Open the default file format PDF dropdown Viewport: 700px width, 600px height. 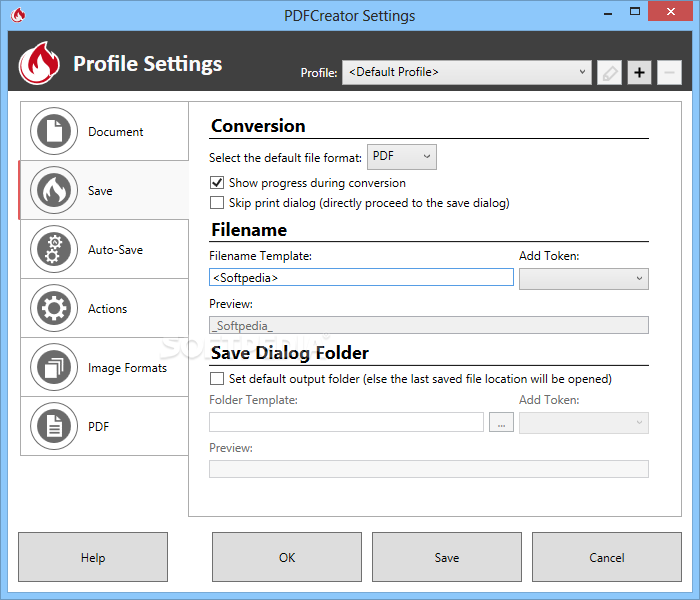402,157
